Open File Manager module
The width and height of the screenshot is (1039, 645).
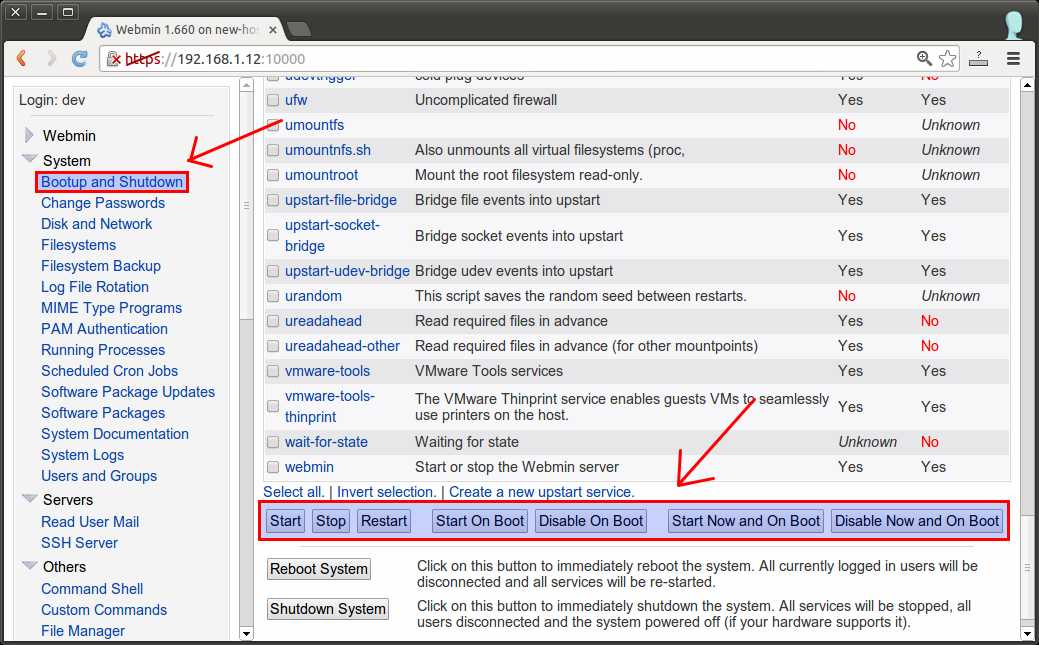tap(83, 631)
